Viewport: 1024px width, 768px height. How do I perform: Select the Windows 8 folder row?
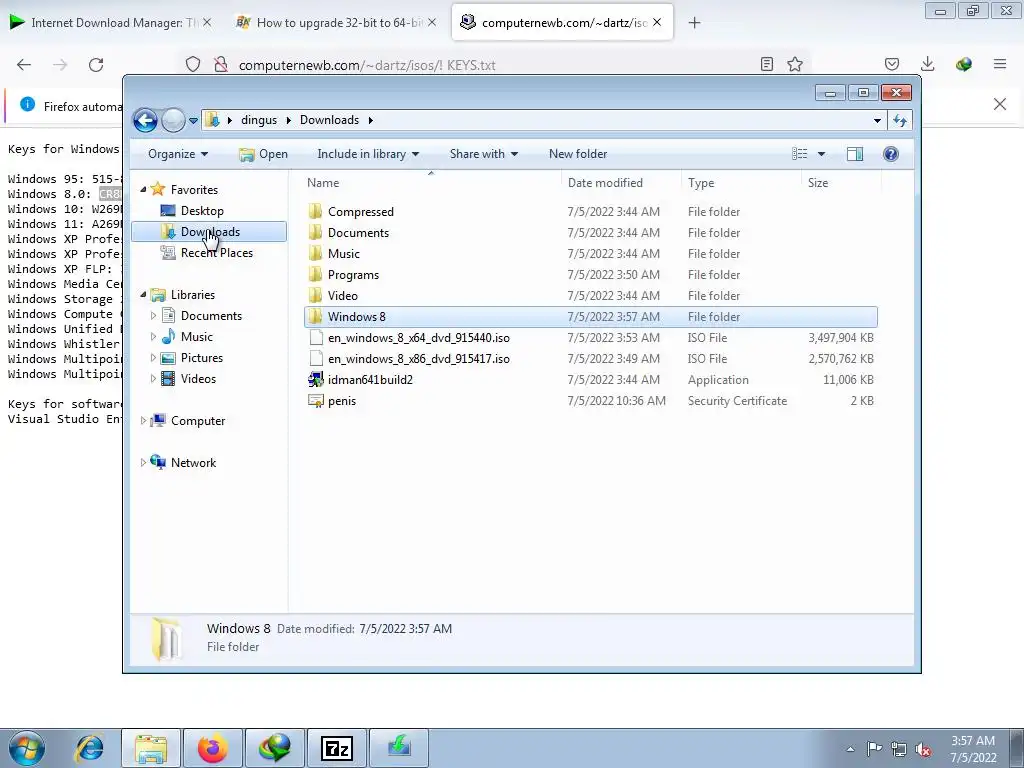[591, 317]
